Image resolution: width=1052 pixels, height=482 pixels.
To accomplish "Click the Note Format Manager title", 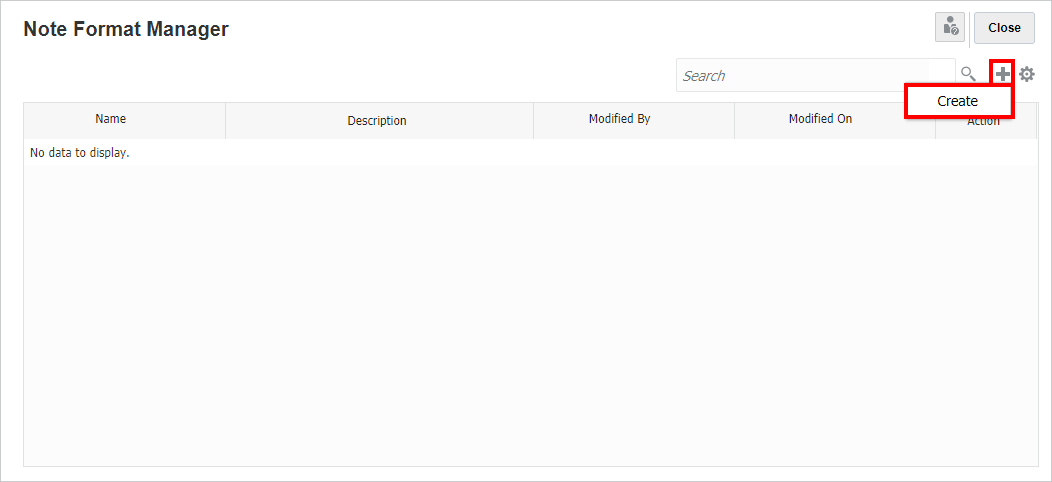I will [126, 30].
